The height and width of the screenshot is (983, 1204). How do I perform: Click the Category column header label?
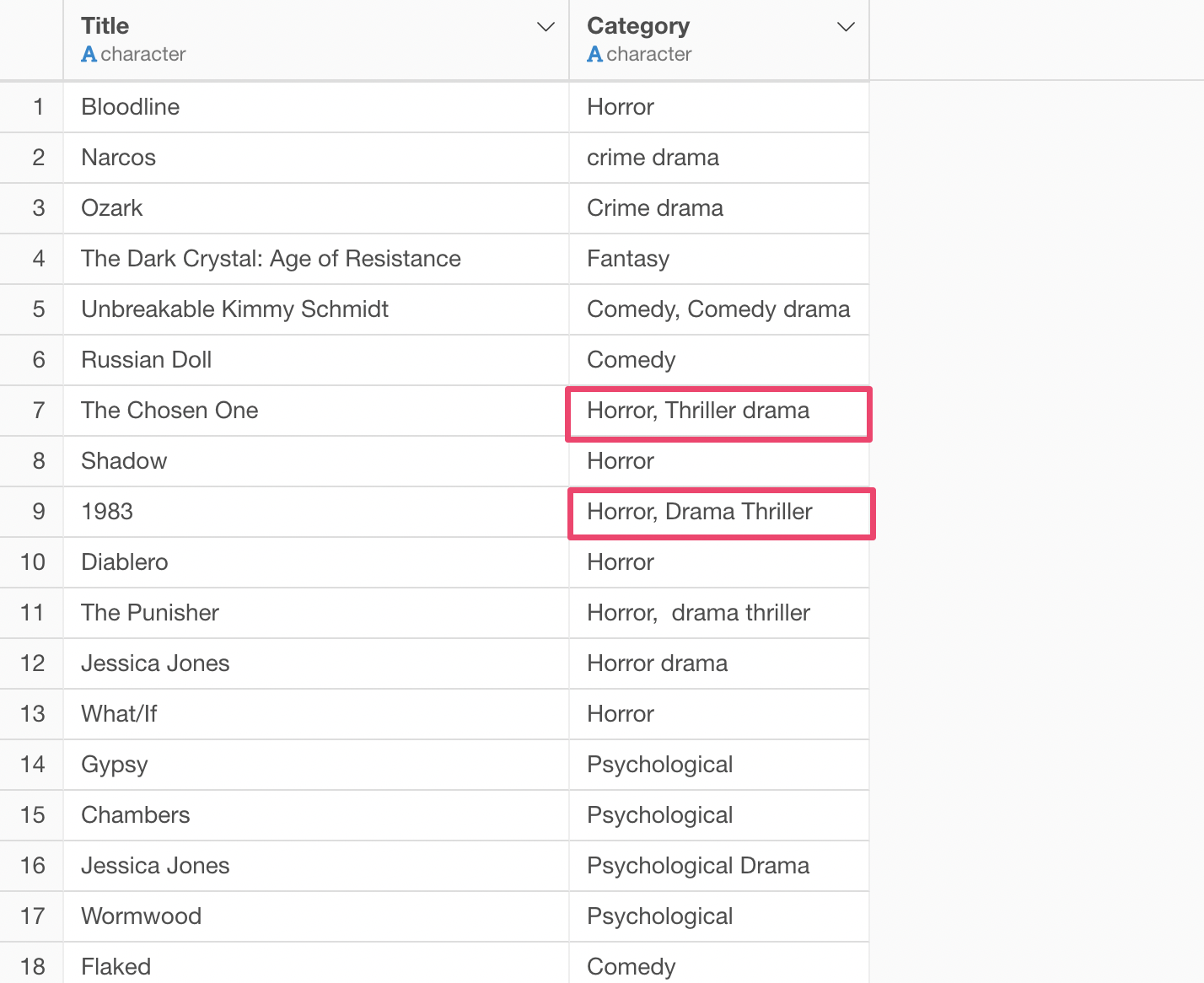tap(638, 26)
